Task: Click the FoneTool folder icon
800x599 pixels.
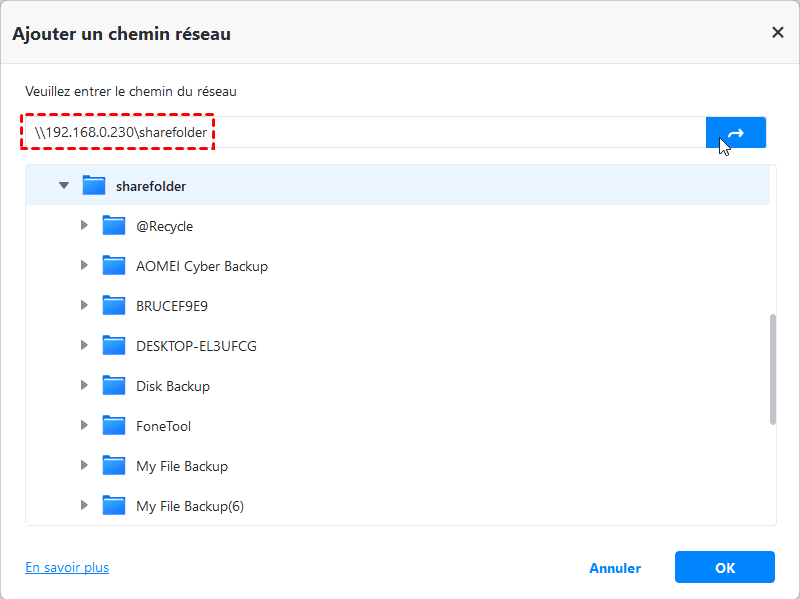Action: pos(114,426)
